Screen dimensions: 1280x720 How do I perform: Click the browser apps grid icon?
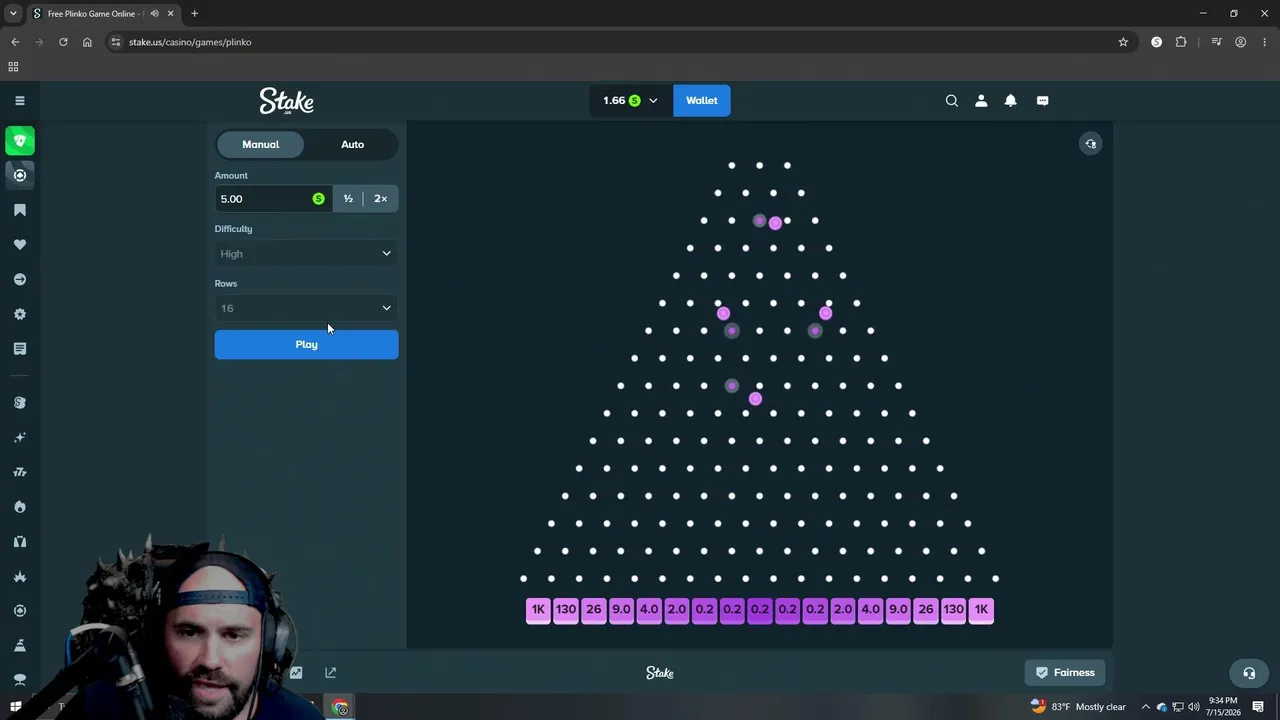(x=13, y=67)
